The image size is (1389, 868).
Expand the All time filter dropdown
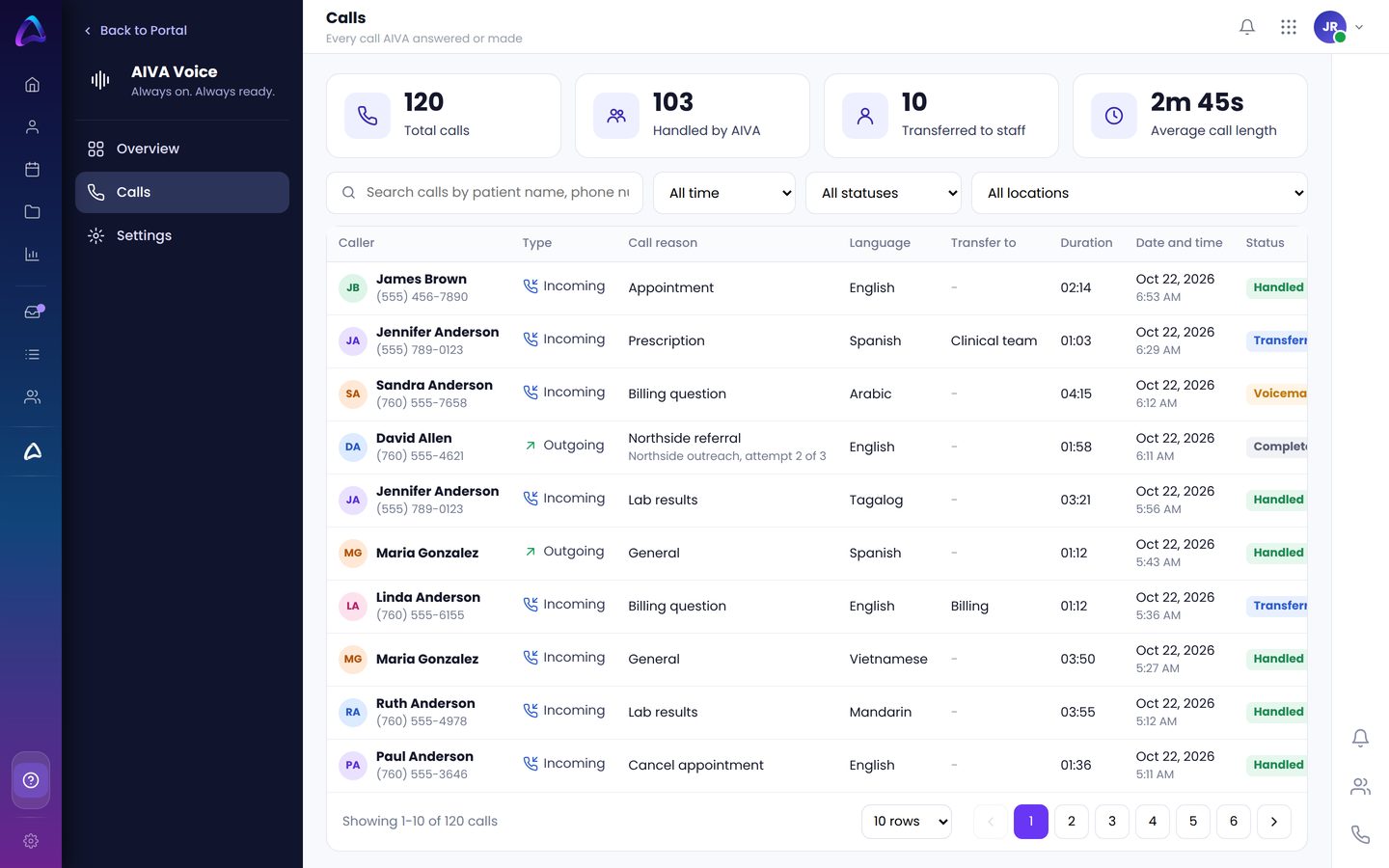click(724, 193)
